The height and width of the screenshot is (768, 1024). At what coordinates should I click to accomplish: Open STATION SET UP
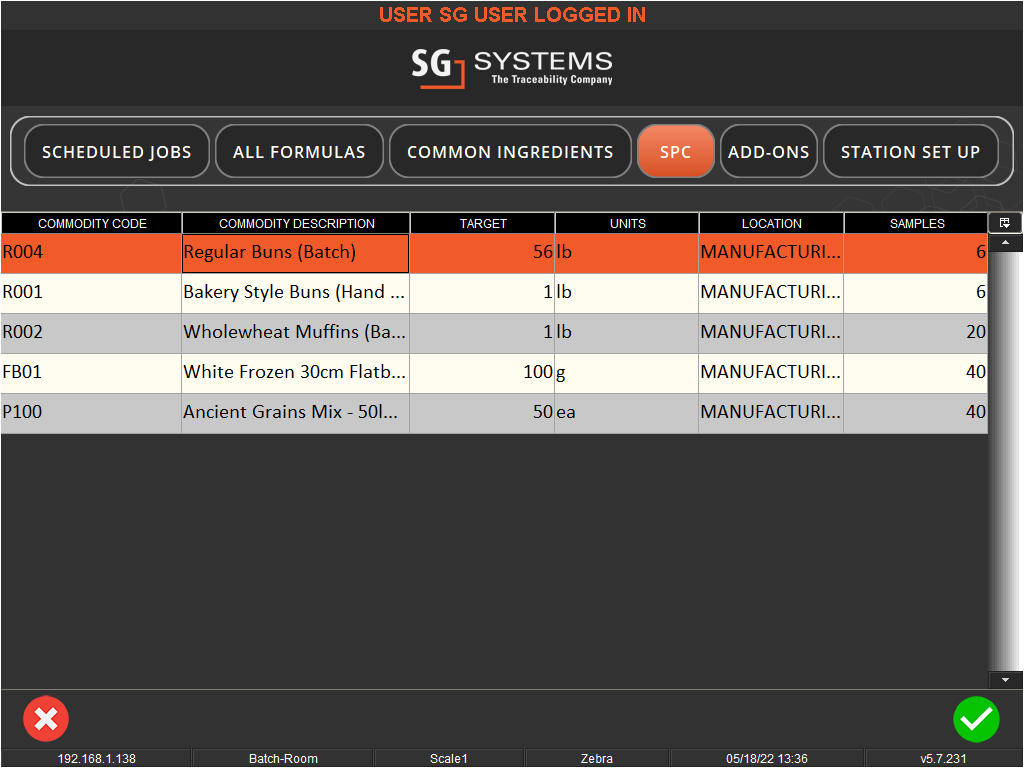[910, 151]
